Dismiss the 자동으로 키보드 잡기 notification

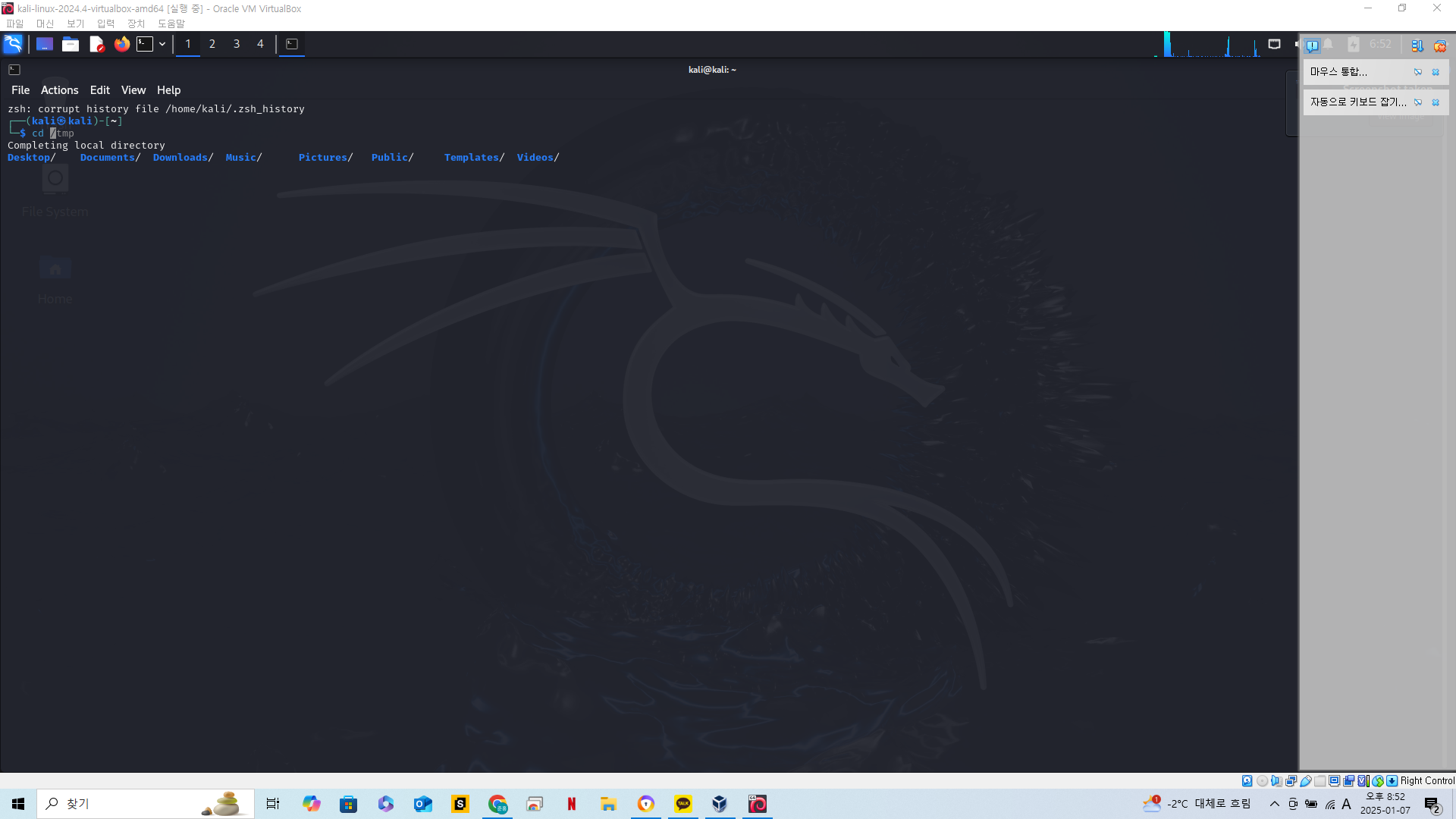(1436, 102)
